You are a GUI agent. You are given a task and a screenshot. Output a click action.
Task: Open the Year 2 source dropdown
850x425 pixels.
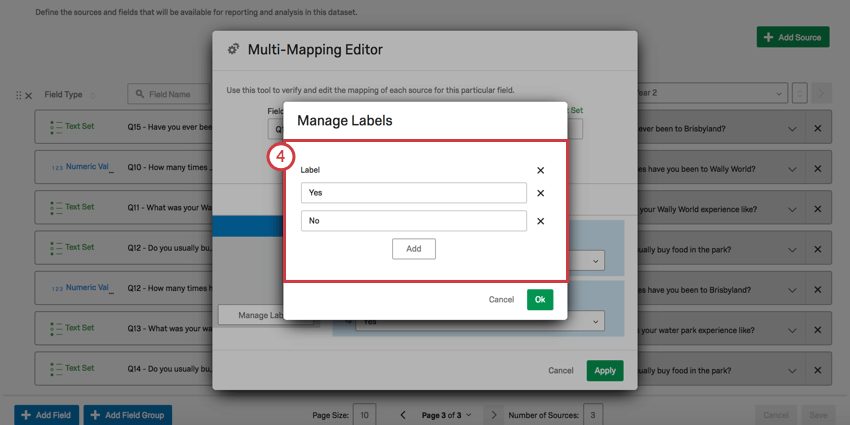711,93
